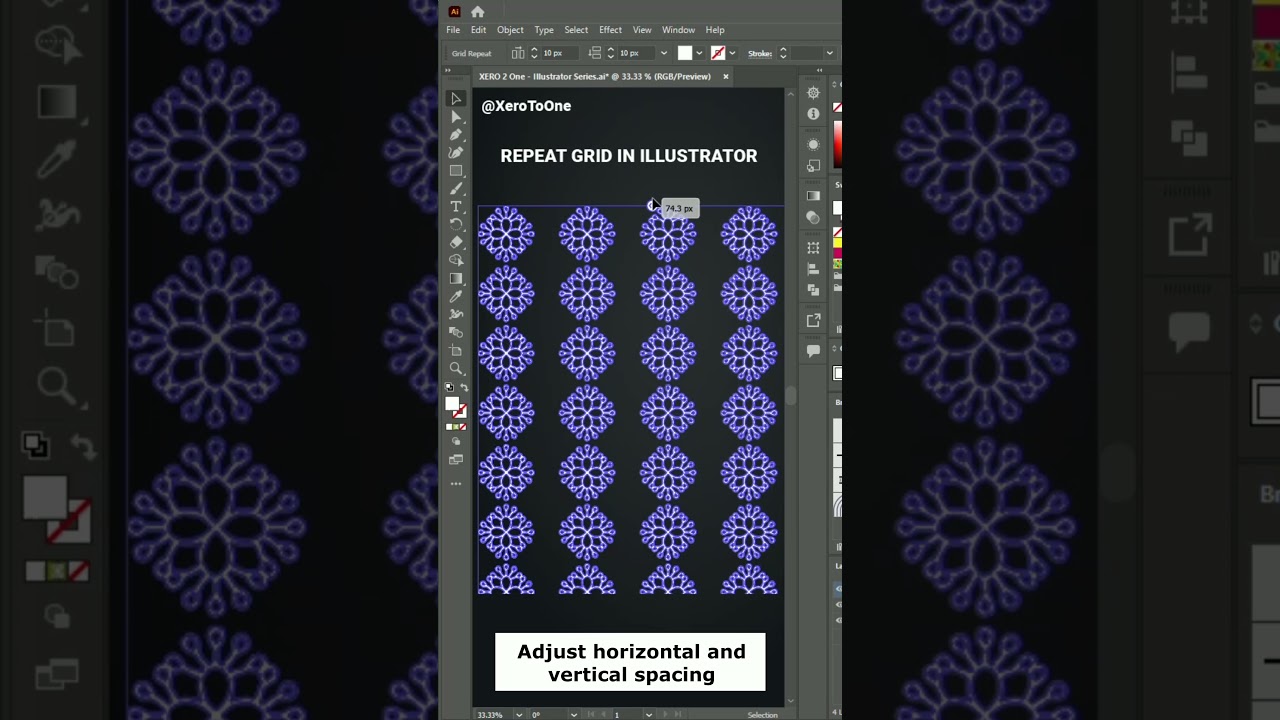Open the Window menu
The height and width of the screenshot is (720, 1280).
click(x=678, y=30)
